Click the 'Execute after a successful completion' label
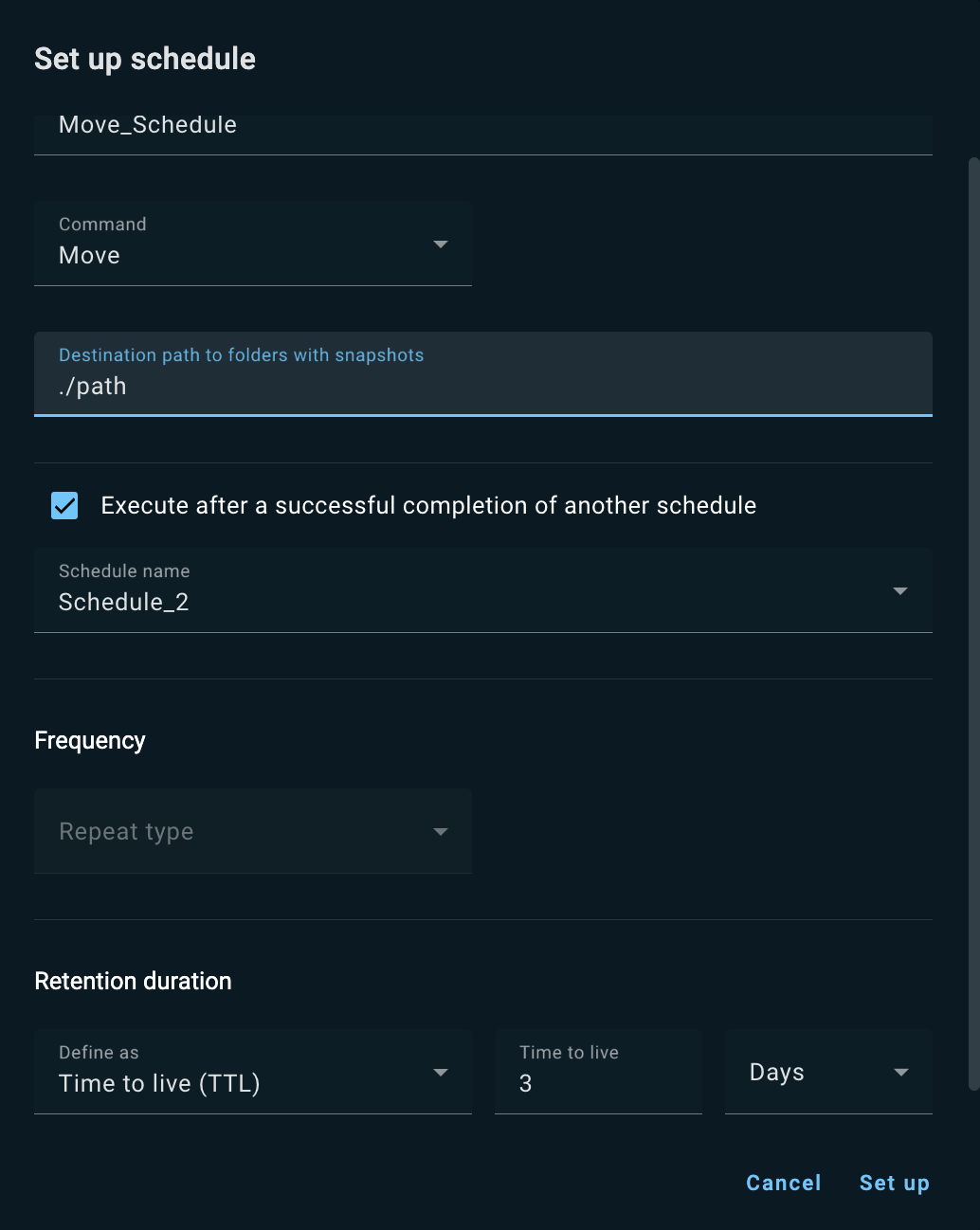980x1230 pixels. 428,505
